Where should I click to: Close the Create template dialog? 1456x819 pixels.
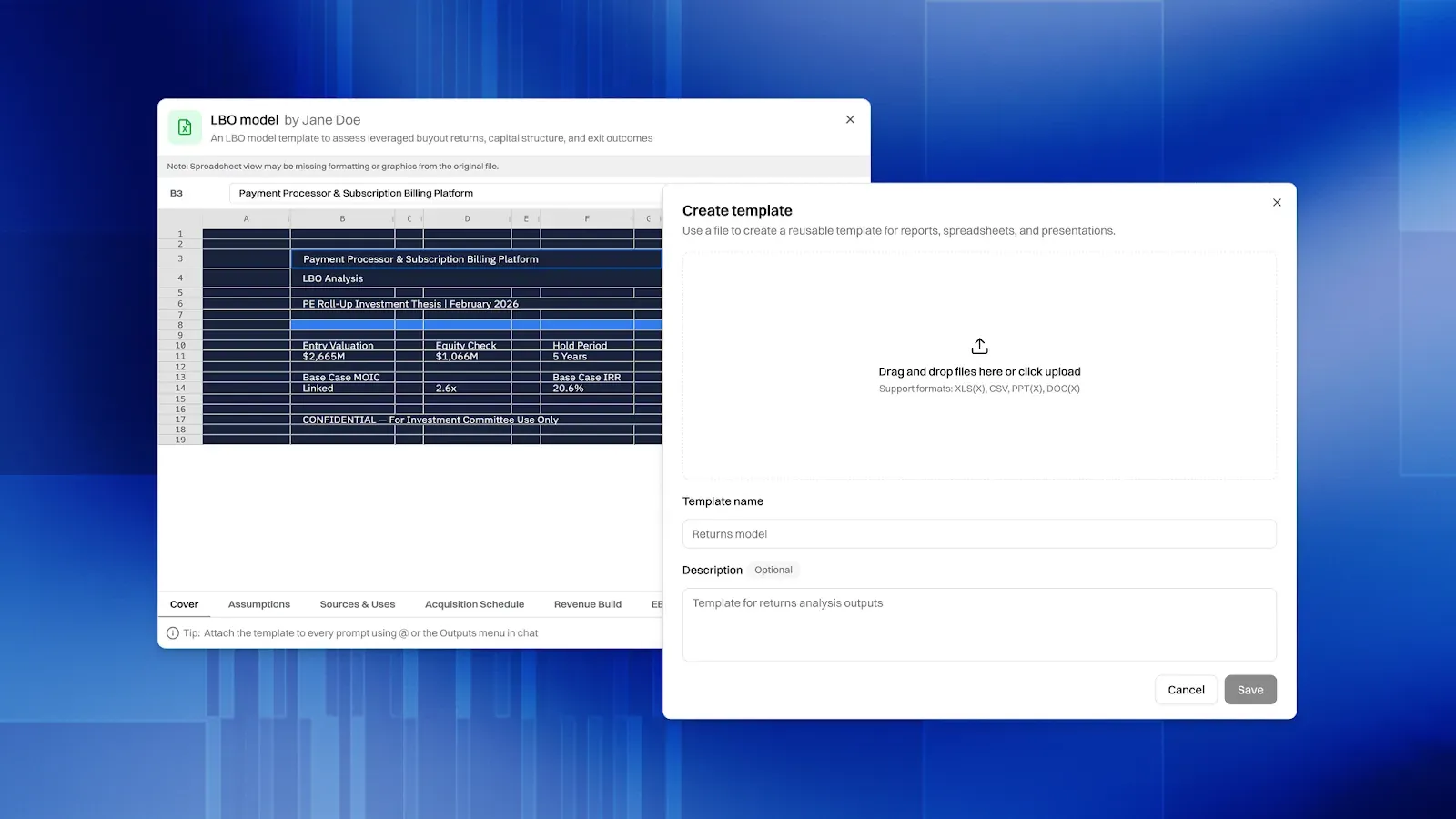pos(1277,202)
